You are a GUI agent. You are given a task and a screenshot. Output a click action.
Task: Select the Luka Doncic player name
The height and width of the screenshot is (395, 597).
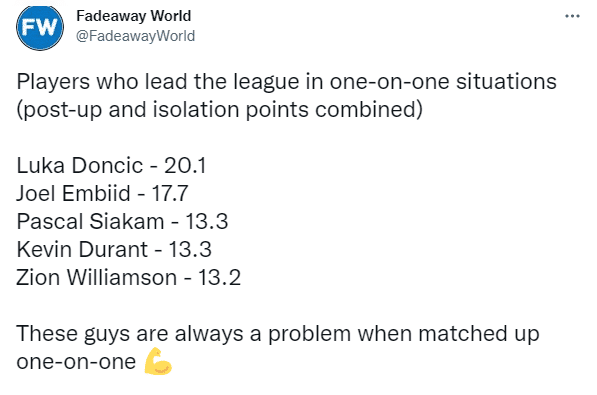tap(80, 166)
